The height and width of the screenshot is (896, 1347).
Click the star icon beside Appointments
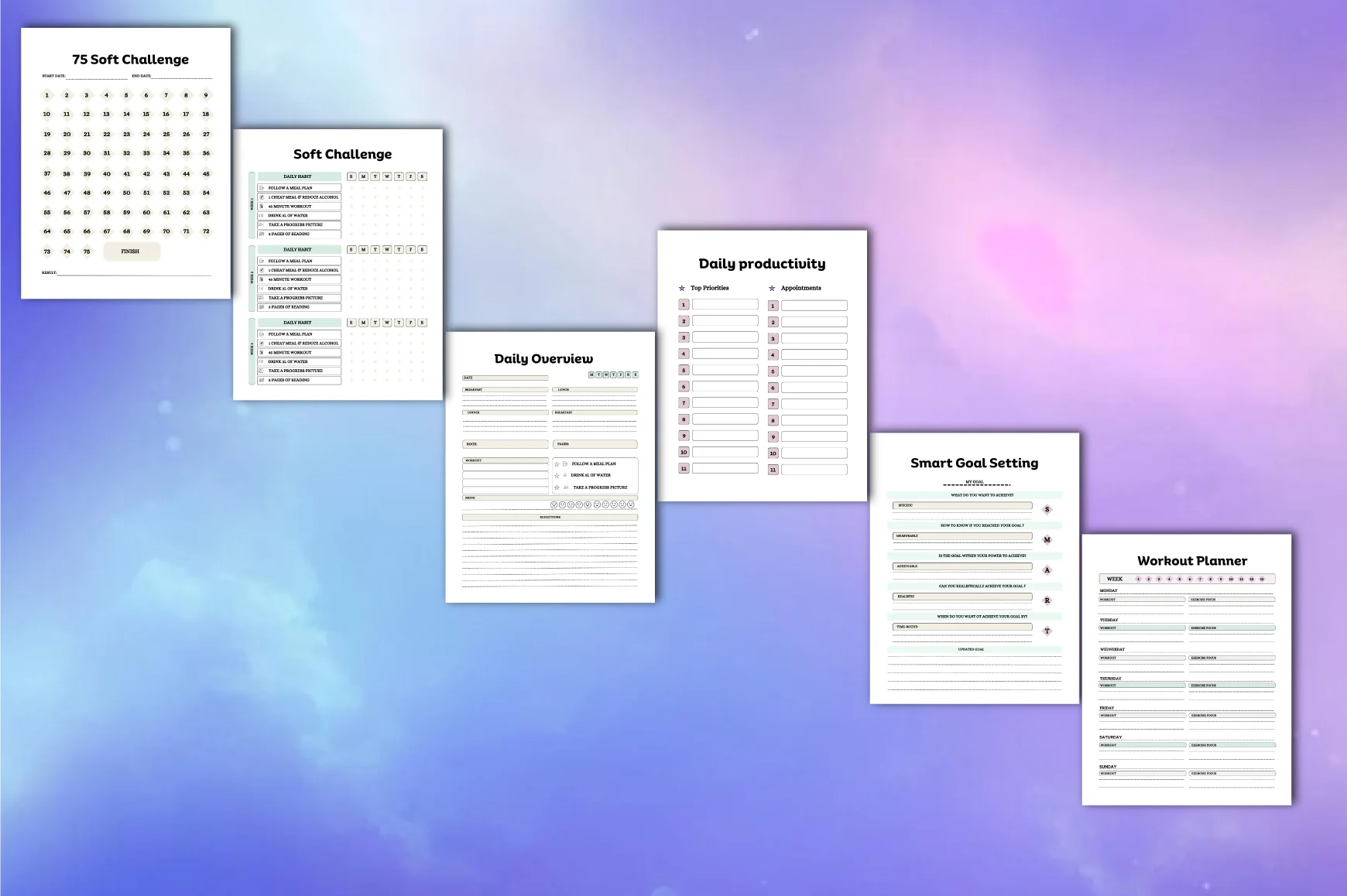pos(772,288)
